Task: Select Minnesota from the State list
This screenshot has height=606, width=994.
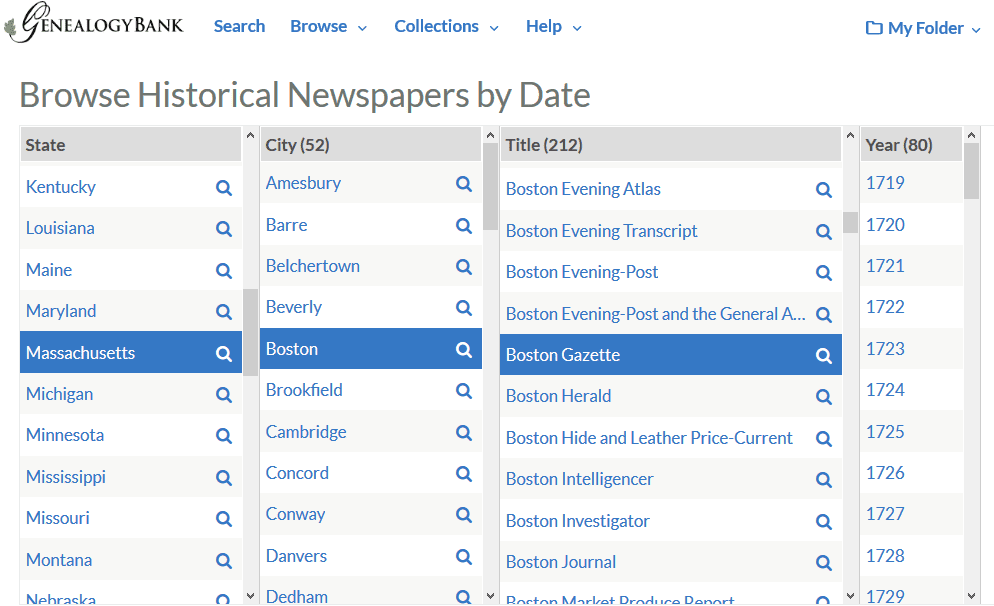Action: 65,435
